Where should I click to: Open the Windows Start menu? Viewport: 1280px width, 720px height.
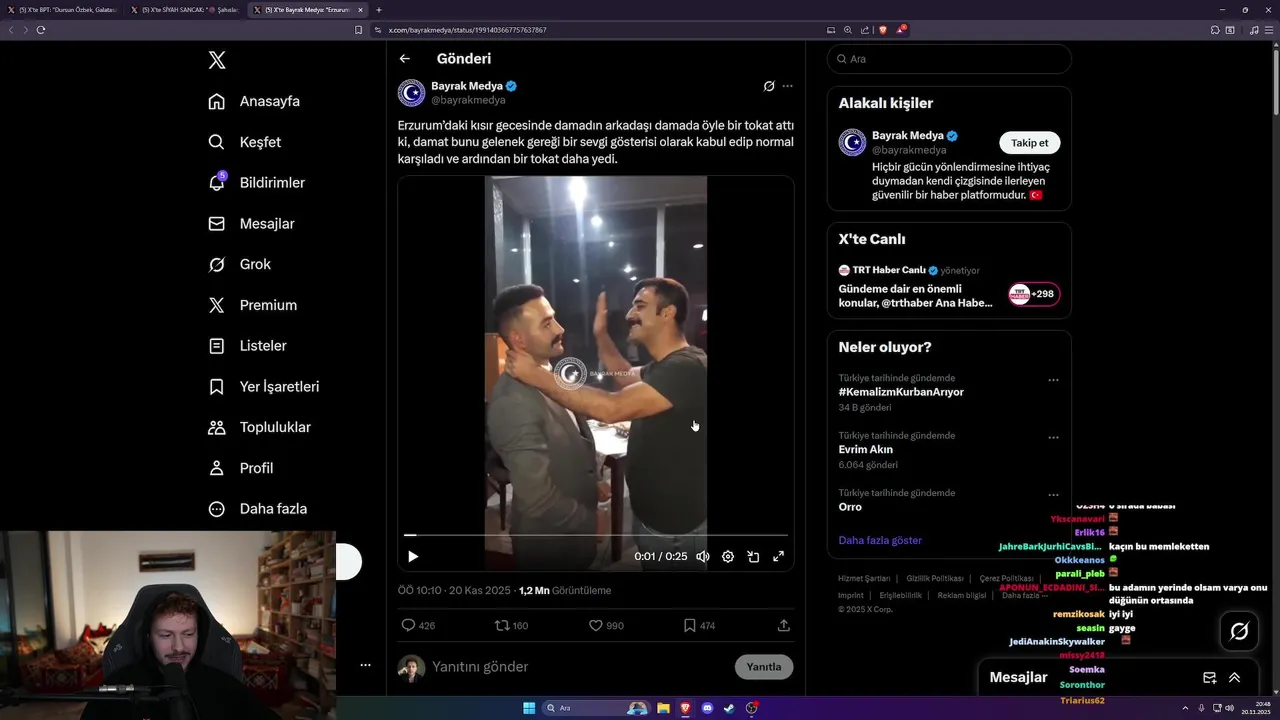click(529, 708)
